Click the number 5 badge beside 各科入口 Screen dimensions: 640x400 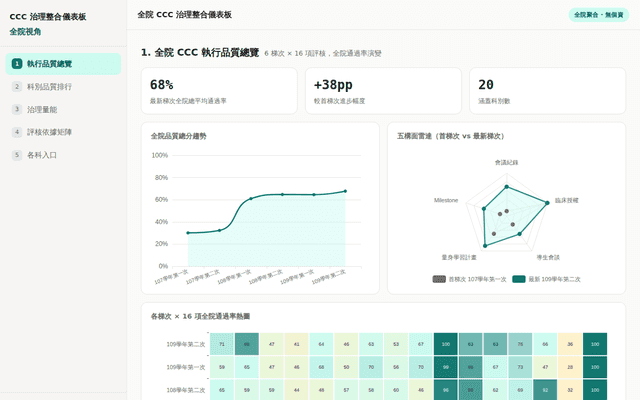tap(17, 155)
